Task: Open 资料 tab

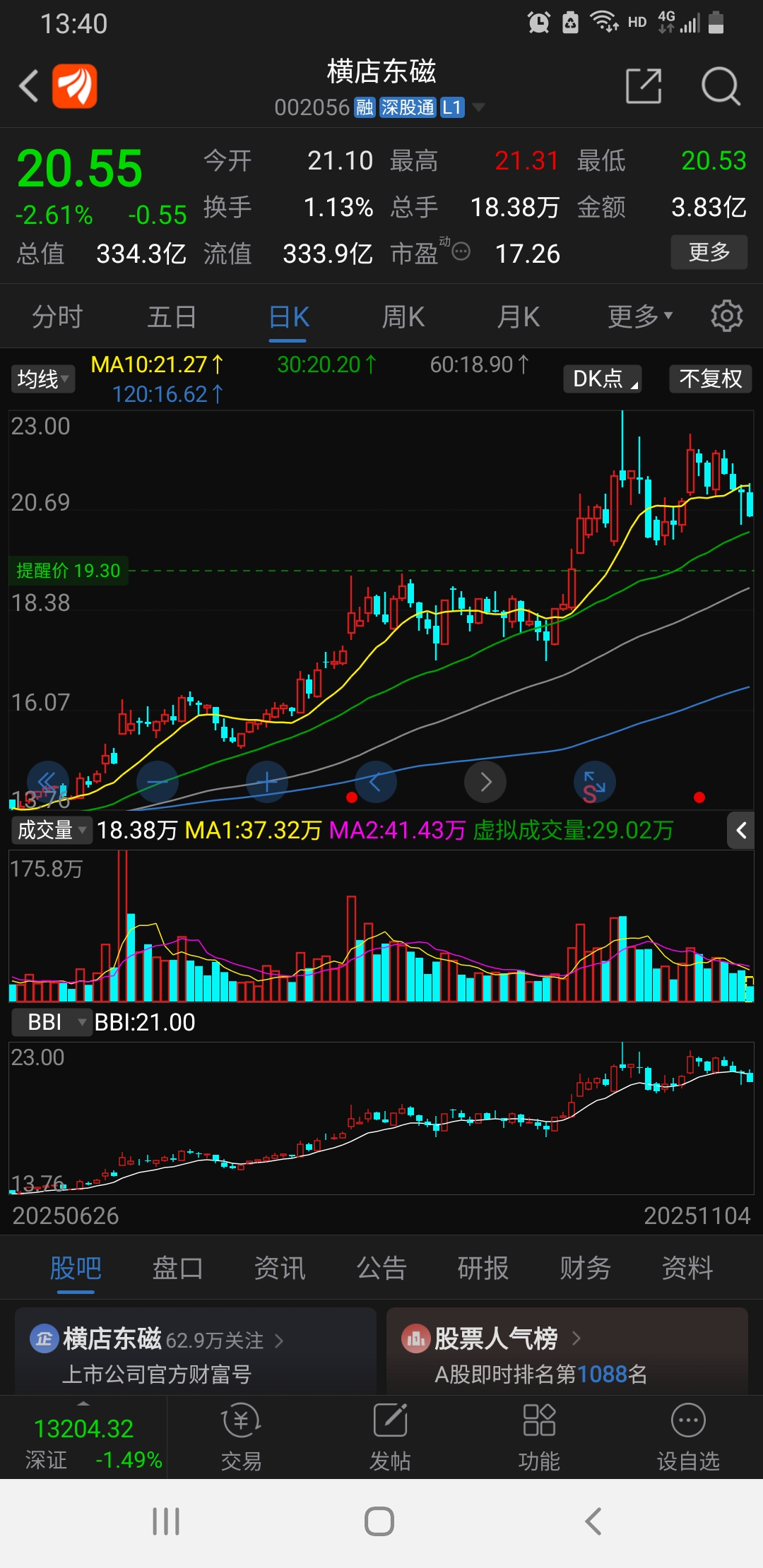Action: click(687, 1269)
